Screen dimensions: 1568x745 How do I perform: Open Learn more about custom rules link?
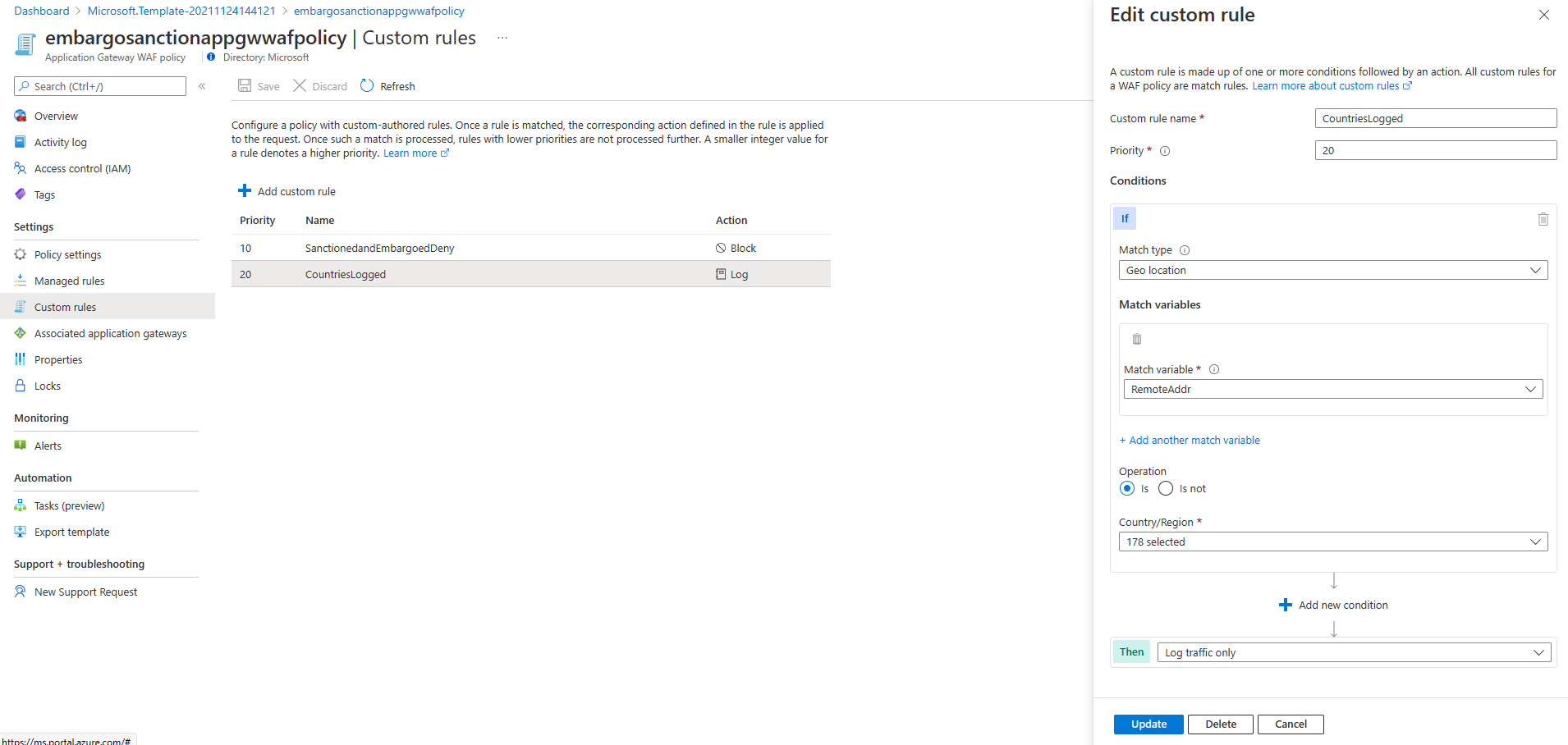(1325, 85)
